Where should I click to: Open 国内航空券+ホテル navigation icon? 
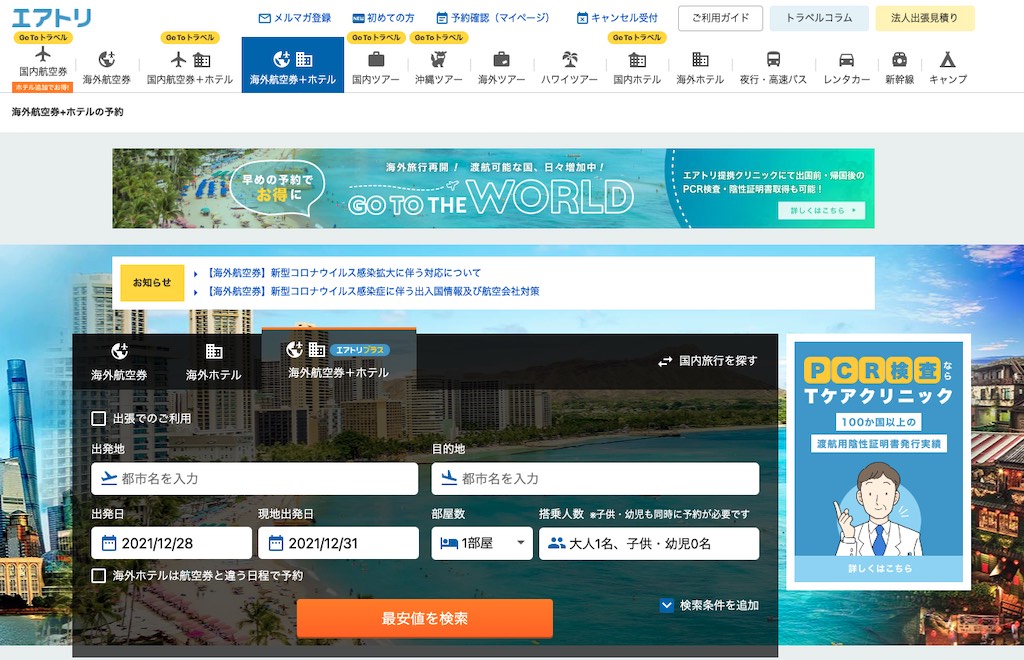[190, 60]
